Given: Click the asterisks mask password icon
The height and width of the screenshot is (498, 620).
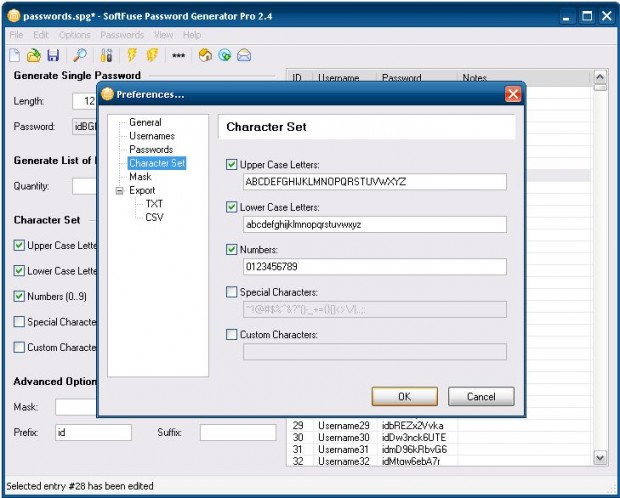Looking at the screenshot, I should click(x=178, y=55).
